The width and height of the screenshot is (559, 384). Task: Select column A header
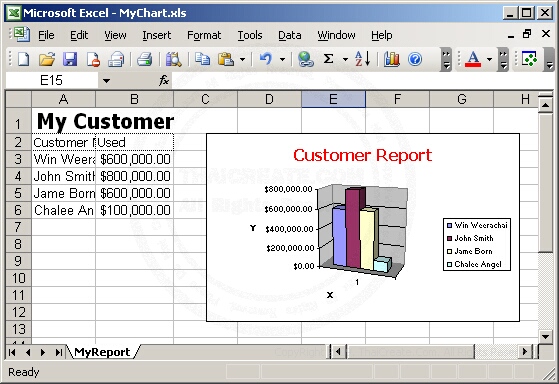(x=63, y=99)
